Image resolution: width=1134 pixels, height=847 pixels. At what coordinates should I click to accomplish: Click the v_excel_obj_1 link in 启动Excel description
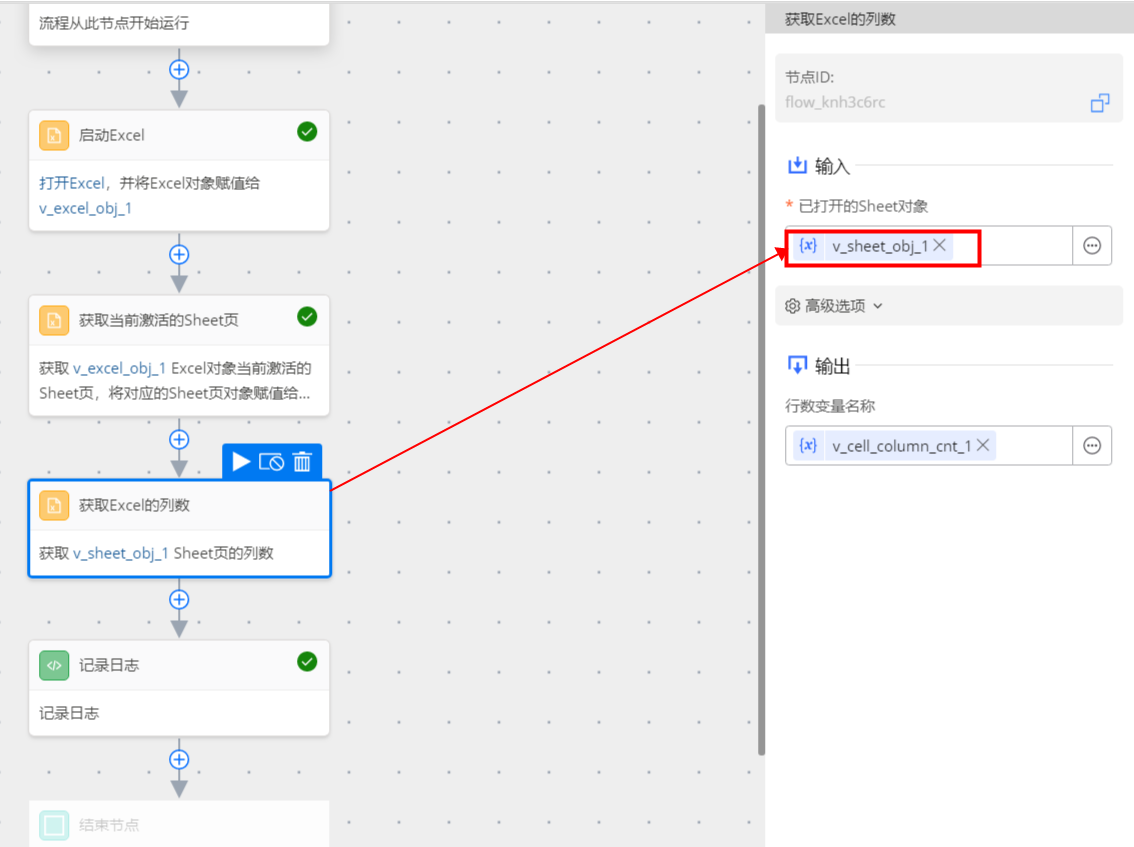[85, 208]
